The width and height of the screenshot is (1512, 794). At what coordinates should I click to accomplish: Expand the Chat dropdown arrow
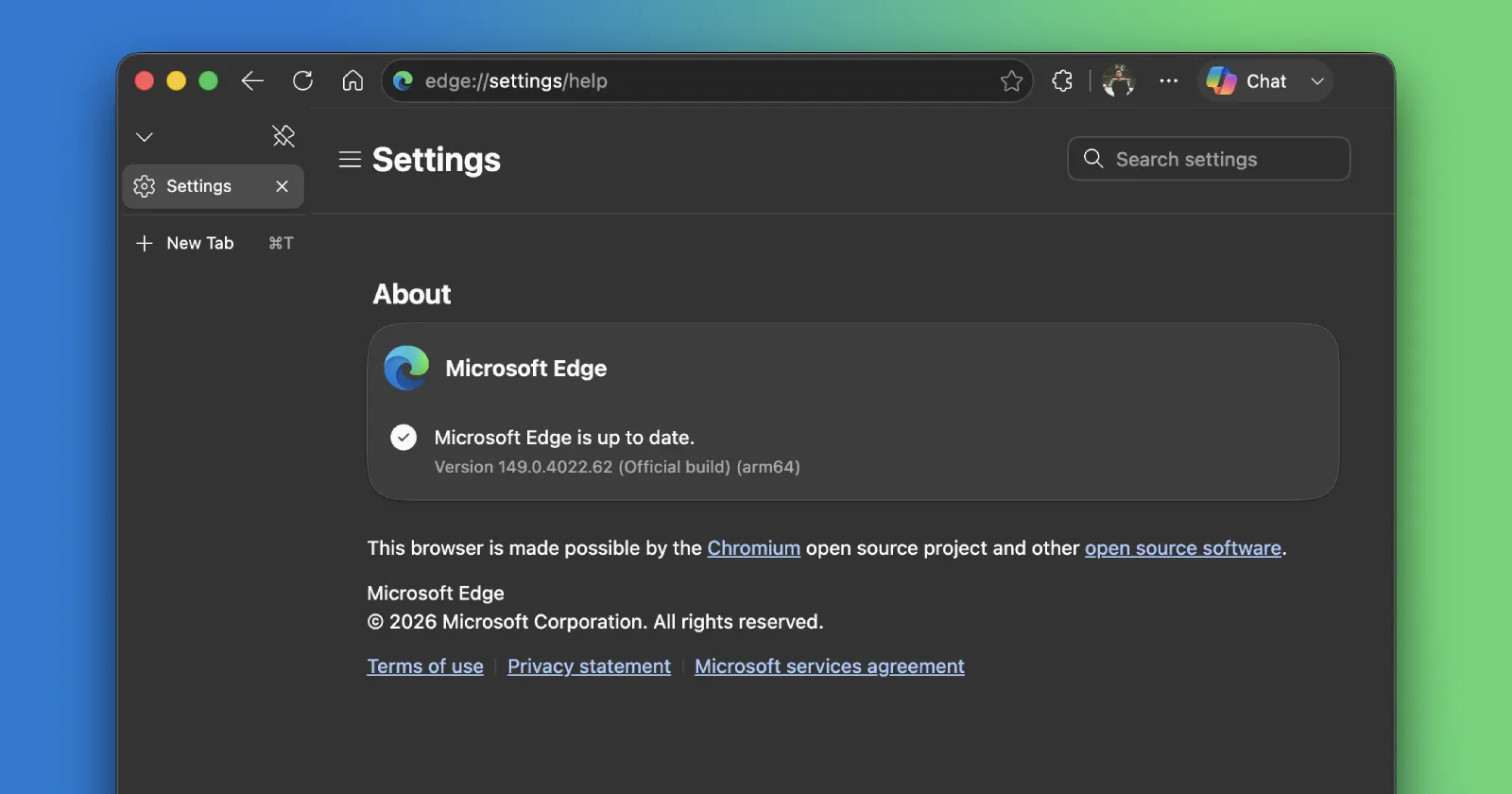(1317, 81)
